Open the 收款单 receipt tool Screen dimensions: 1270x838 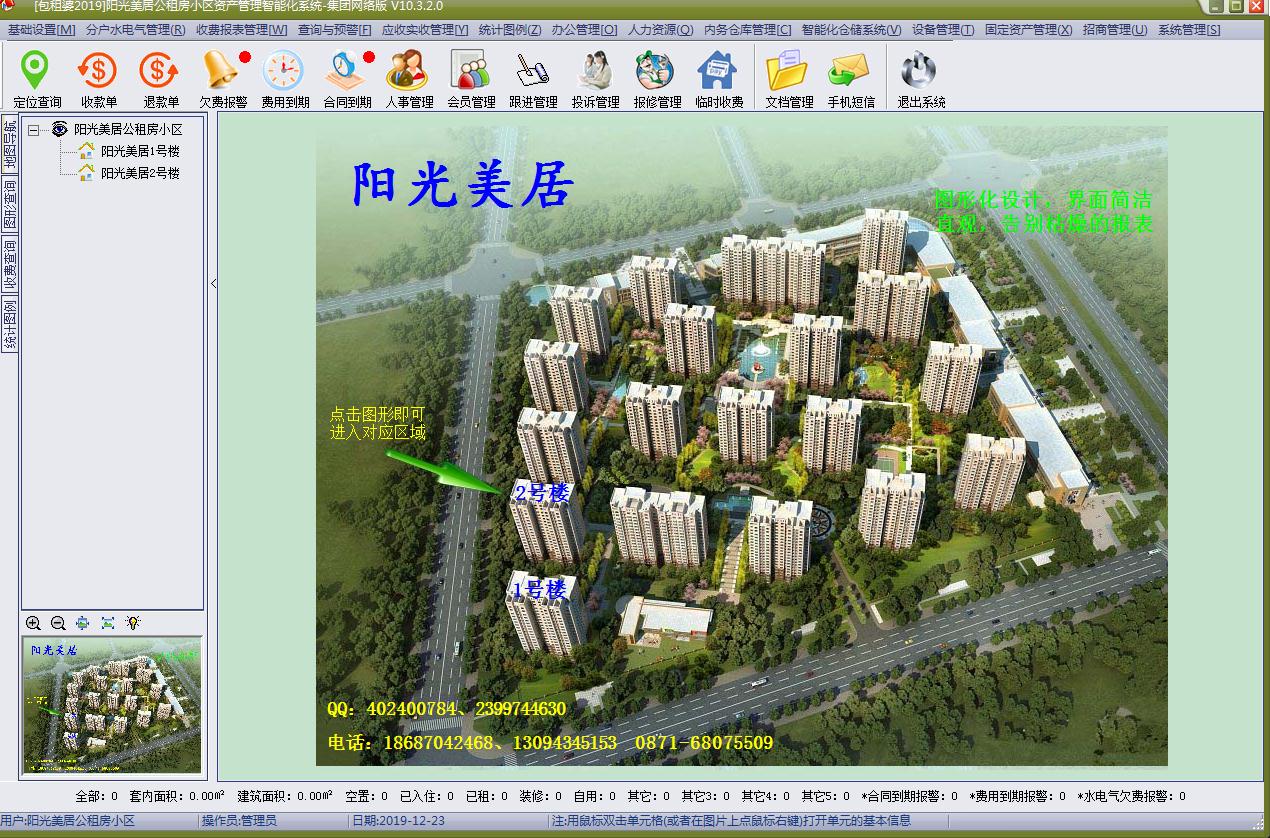[x=97, y=75]
